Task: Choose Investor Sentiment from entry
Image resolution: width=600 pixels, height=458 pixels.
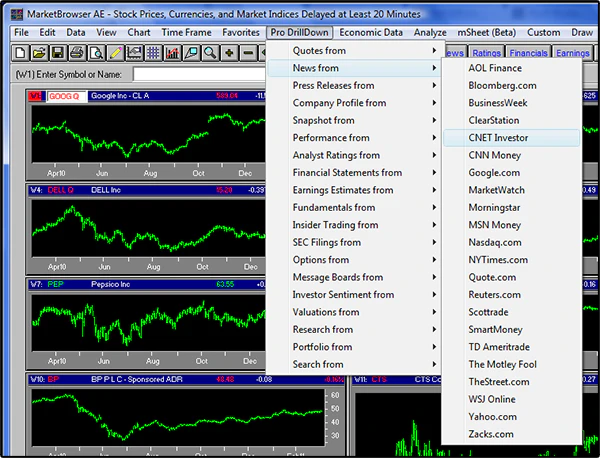Action: click(x=354, y=295)
